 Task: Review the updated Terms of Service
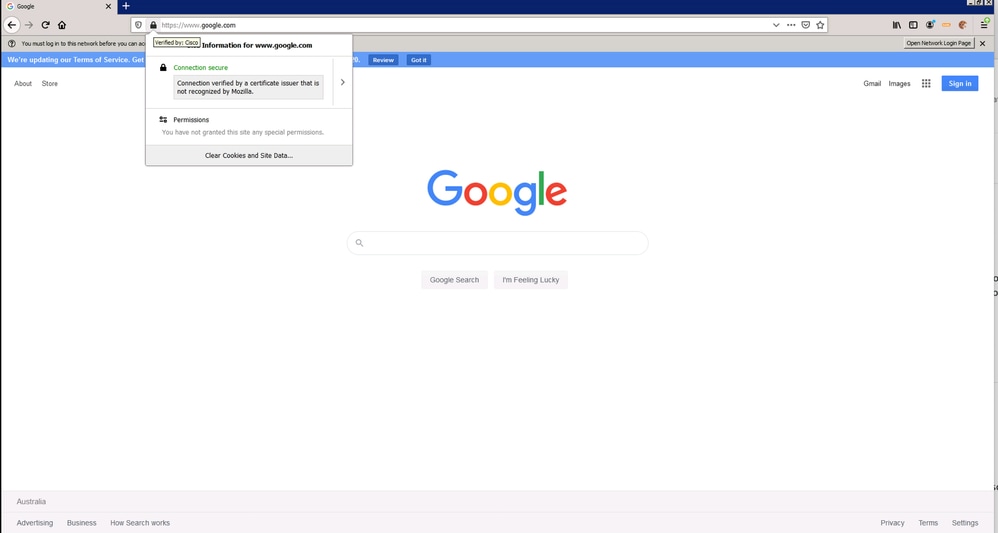(x=383, y=60)
